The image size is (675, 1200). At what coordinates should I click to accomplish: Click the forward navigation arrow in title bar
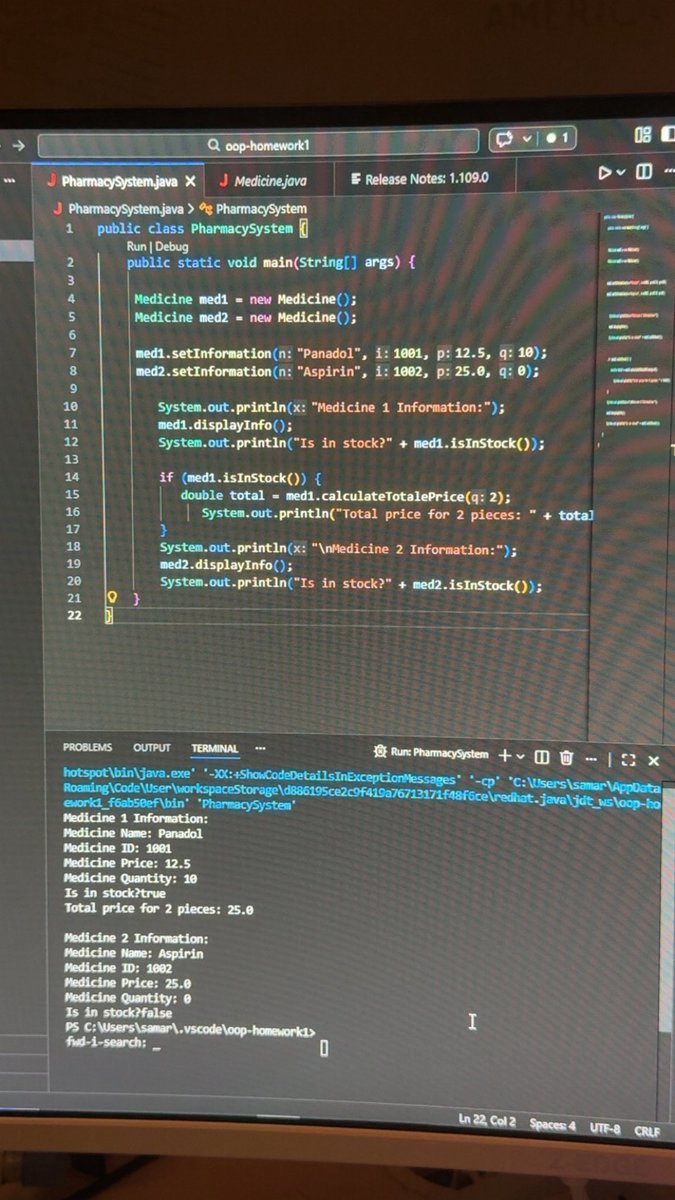(17, 144)
